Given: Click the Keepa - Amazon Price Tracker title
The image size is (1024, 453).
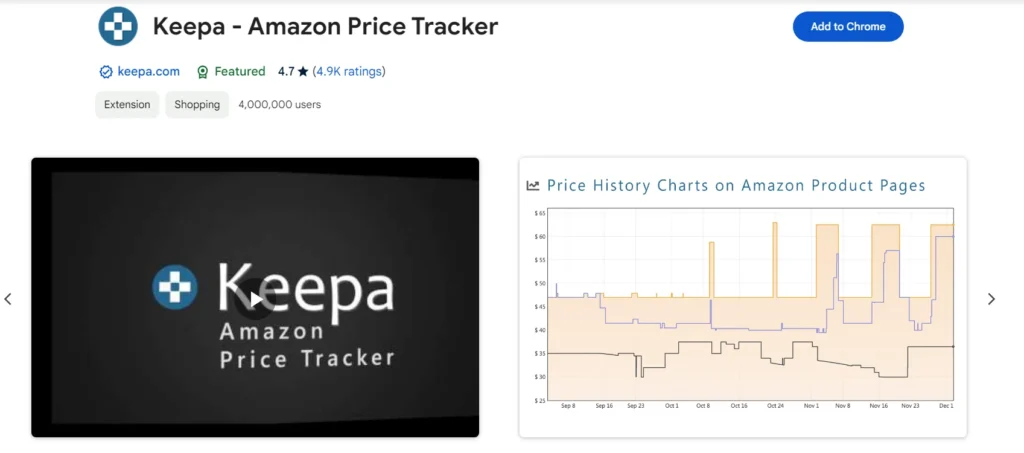Looking at the screenshot, I should tap(325, 27).
